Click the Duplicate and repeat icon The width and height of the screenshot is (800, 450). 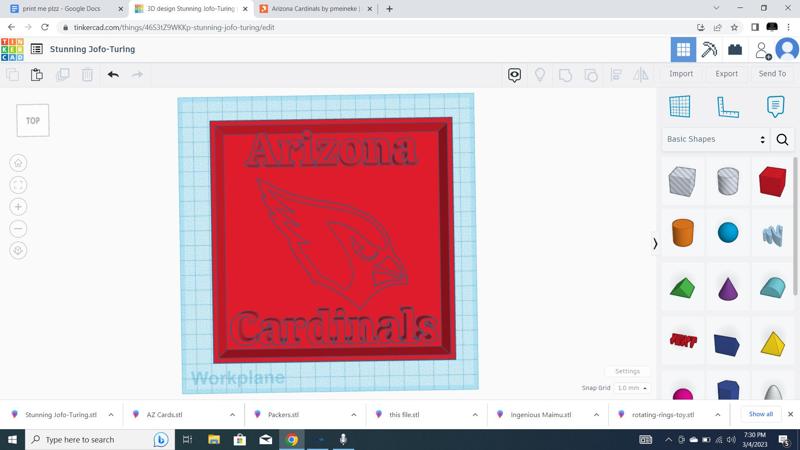point(62,75)
